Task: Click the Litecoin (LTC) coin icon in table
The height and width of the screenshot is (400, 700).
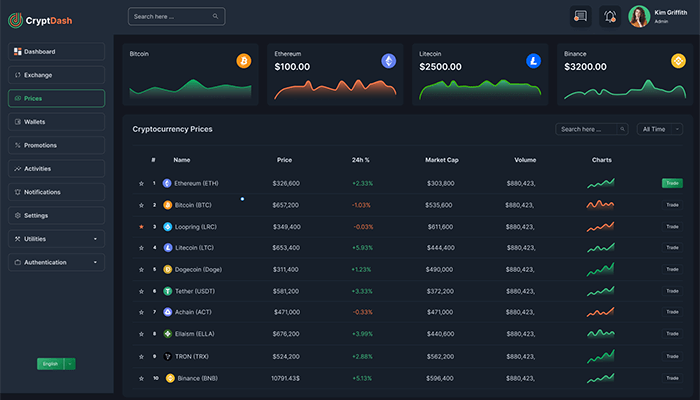Action: pos(167,247)
